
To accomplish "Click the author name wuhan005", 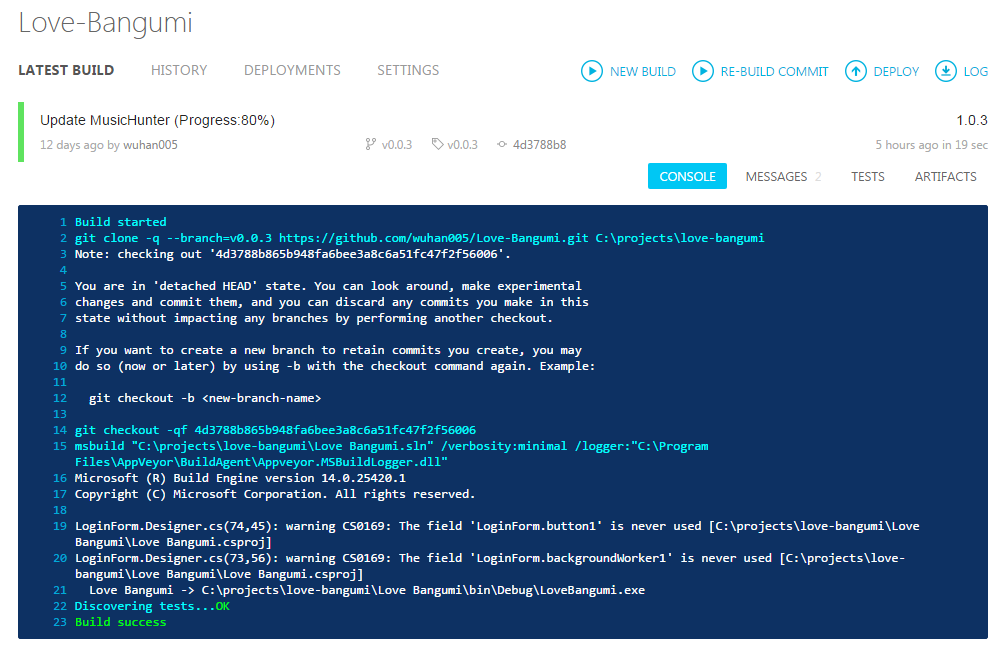I will point(150,145).
